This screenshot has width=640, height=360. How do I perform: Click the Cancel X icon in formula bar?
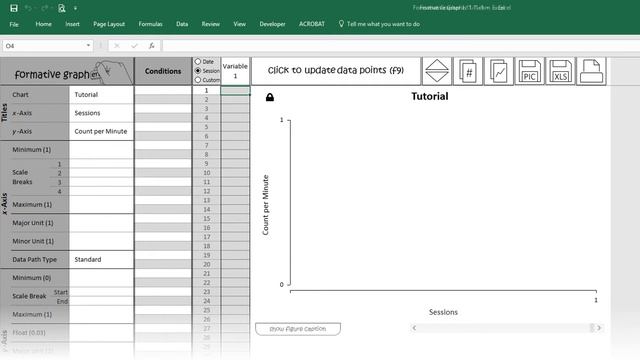point(117,46)
